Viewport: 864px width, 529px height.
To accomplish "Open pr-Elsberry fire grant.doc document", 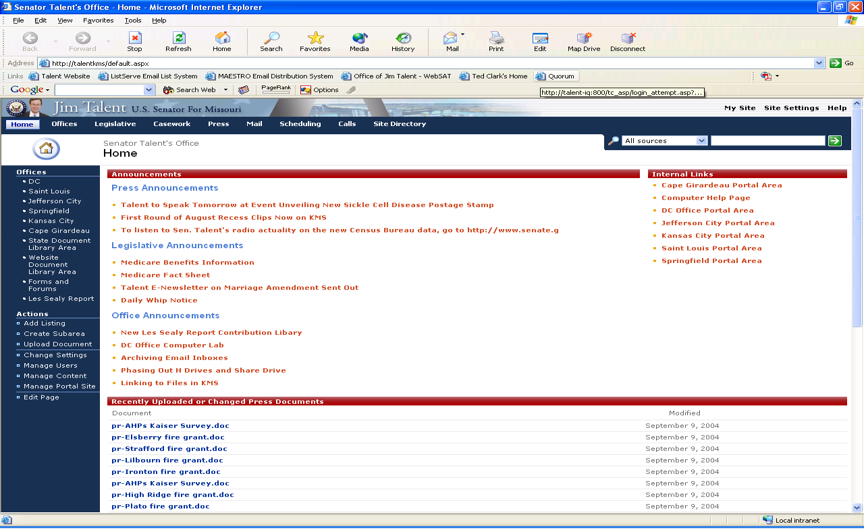I will (169, 437).
